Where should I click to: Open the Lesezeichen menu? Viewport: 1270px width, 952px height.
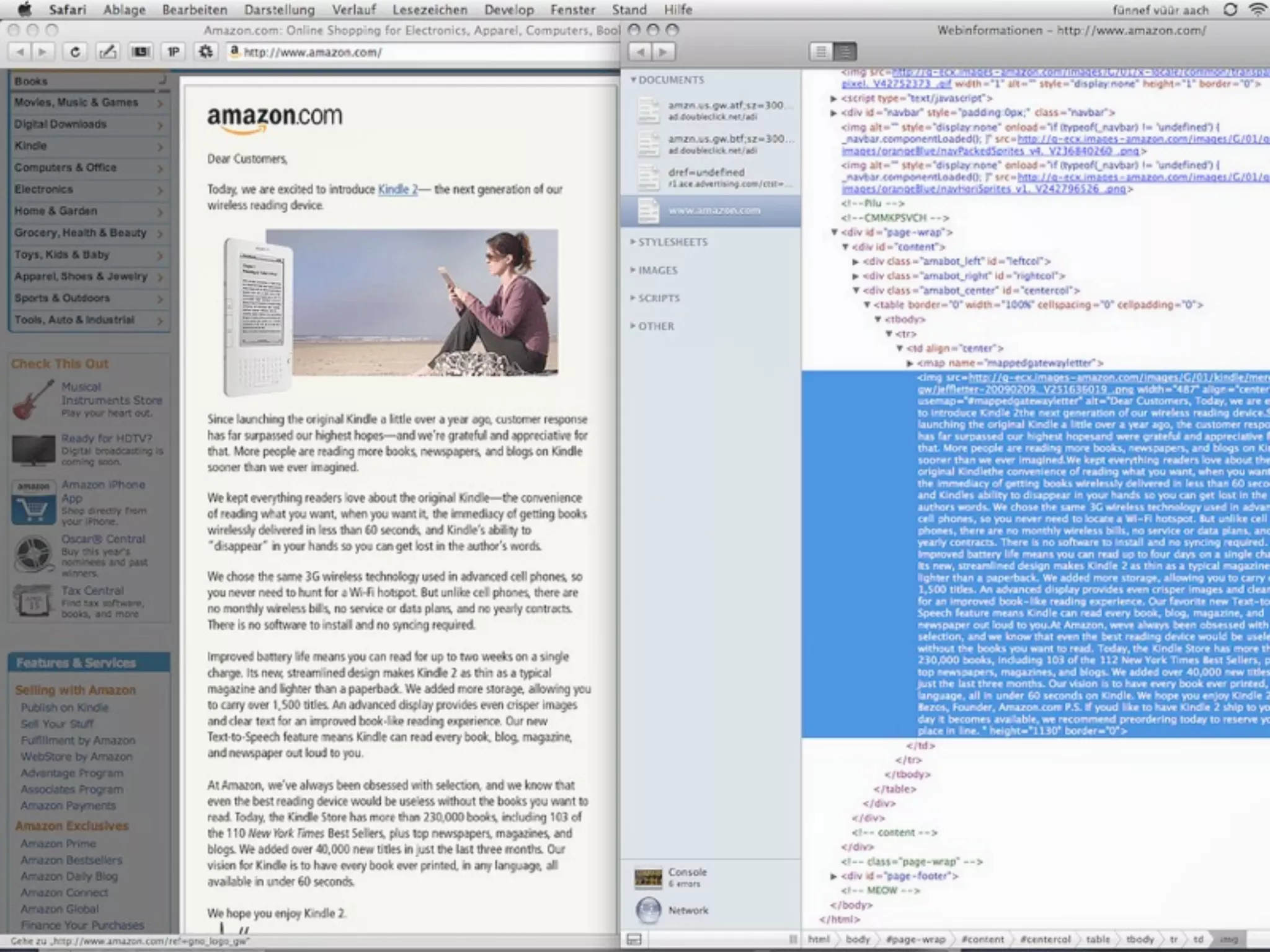430,10
